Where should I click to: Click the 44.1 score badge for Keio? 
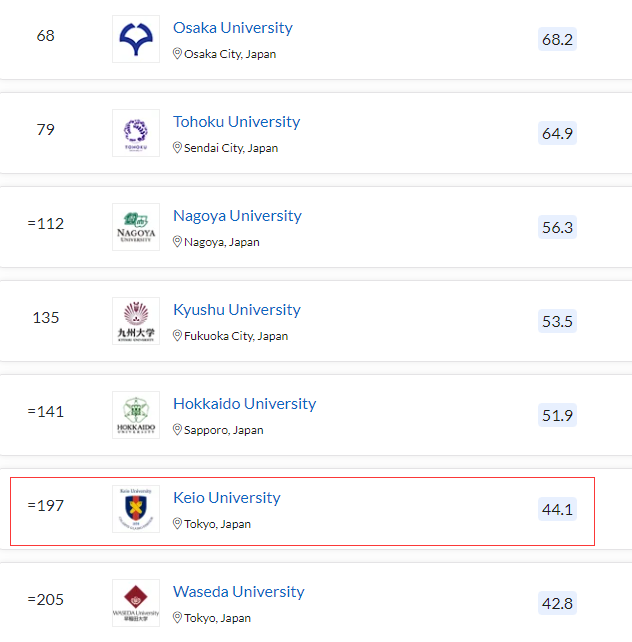click(557, 509)
